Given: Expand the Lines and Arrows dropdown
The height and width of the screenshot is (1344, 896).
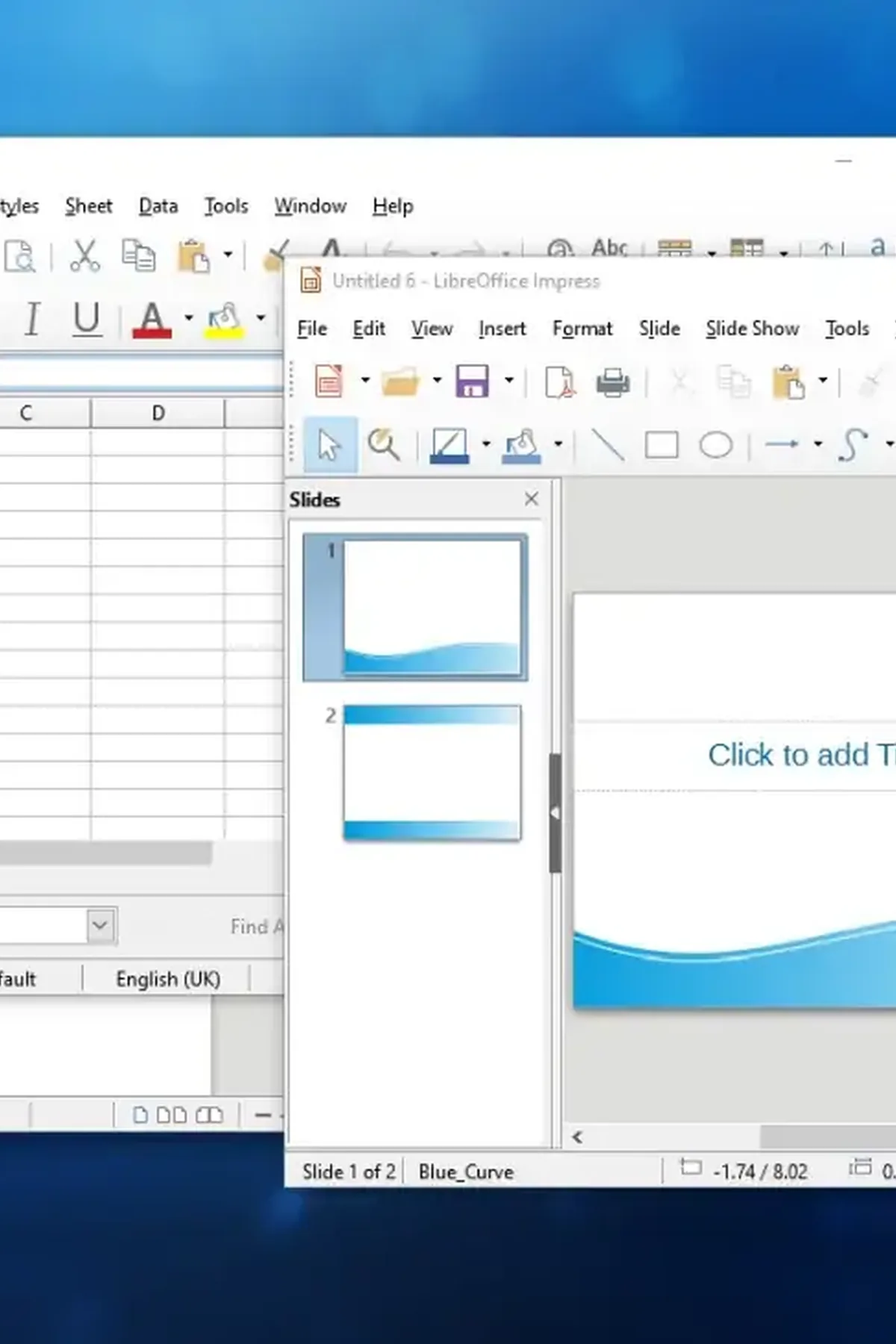Looking at the screenshot, I should click(x=818, y=444).
